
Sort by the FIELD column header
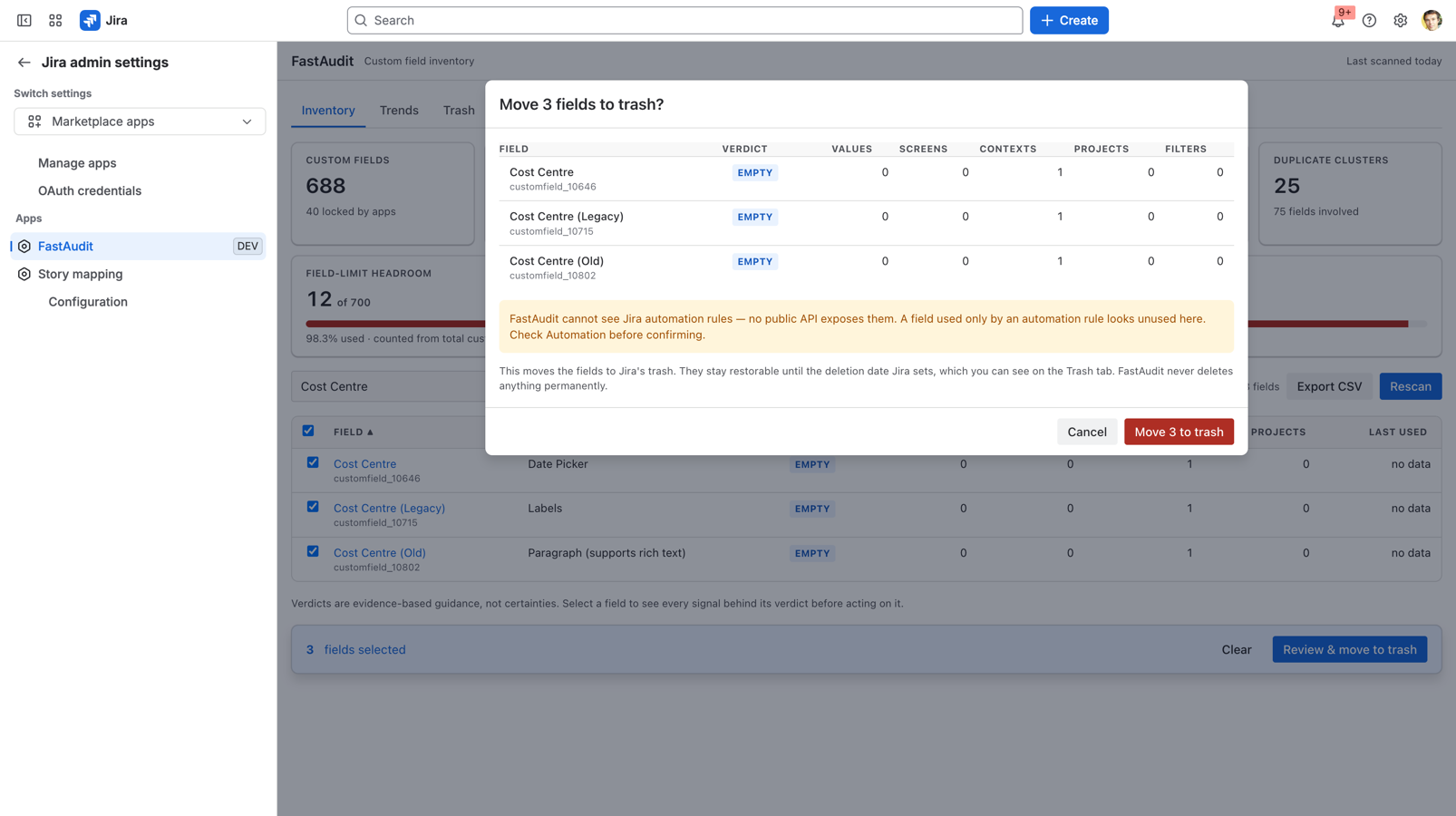[353, 432]
